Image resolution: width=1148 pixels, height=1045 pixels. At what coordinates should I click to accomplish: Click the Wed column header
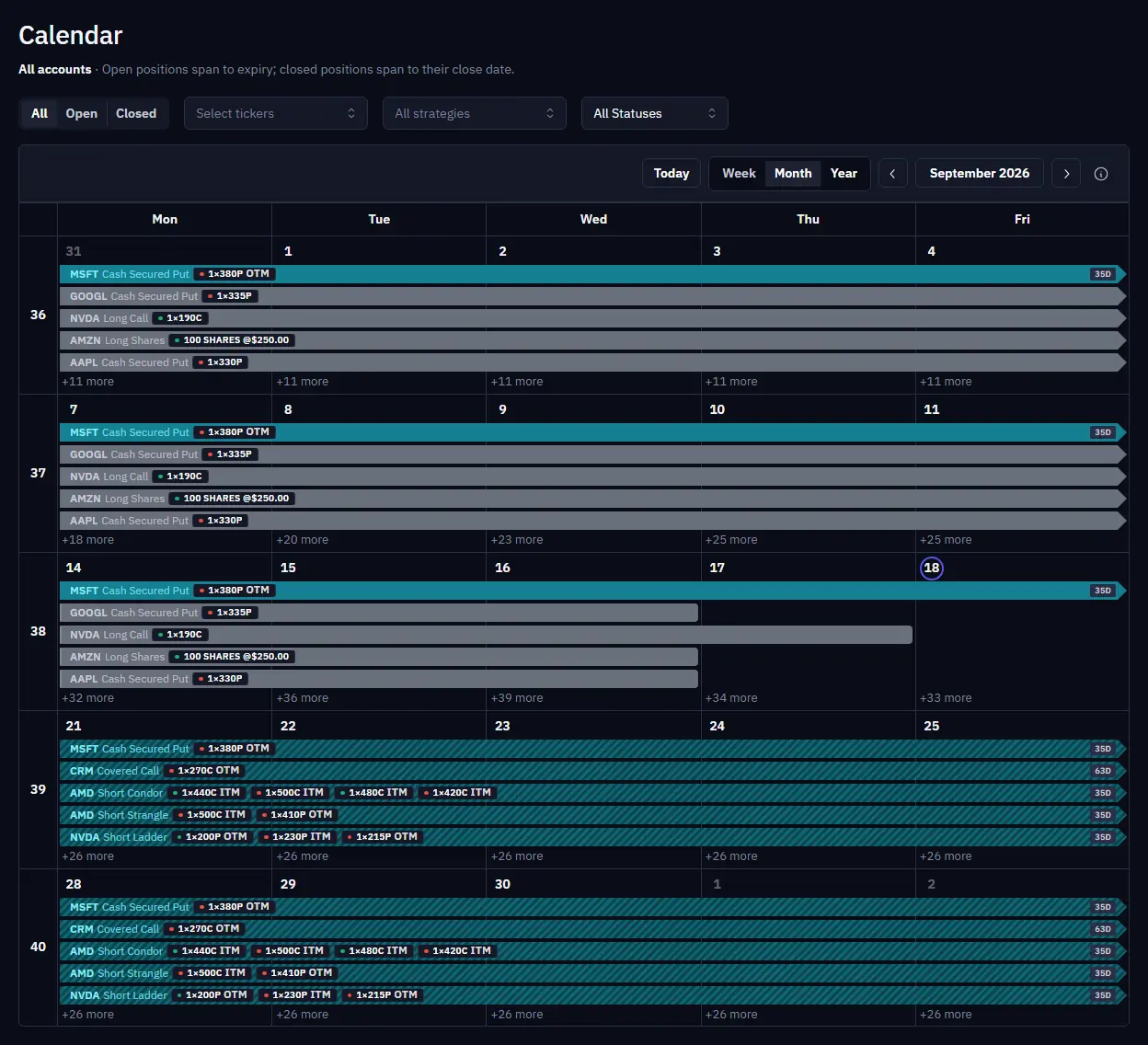(593, 219)
